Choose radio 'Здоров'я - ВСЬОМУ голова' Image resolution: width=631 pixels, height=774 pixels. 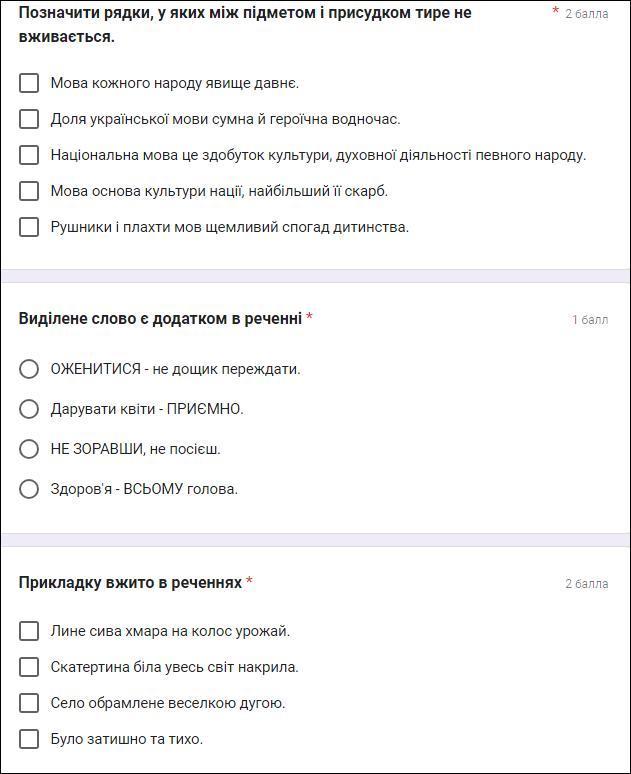coord(29,489)
